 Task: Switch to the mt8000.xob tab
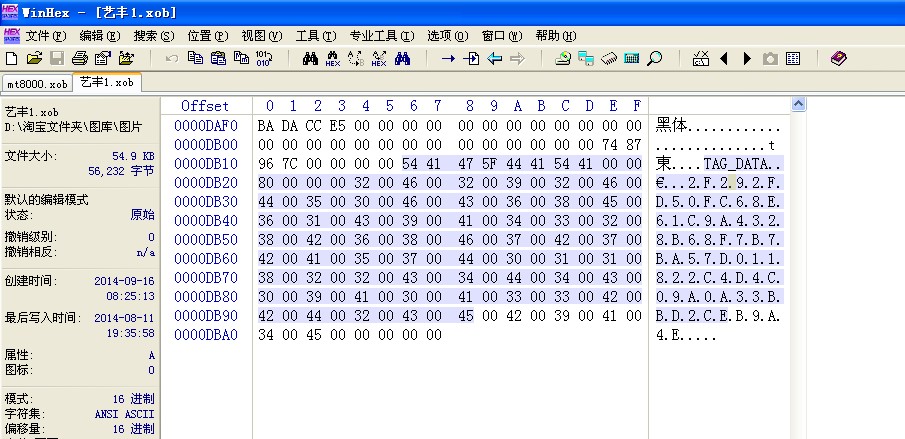(x=37, y=83)
